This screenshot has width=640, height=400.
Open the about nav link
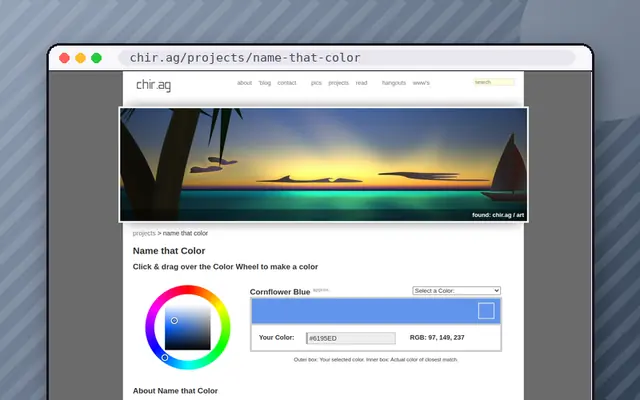coord(244,83)
